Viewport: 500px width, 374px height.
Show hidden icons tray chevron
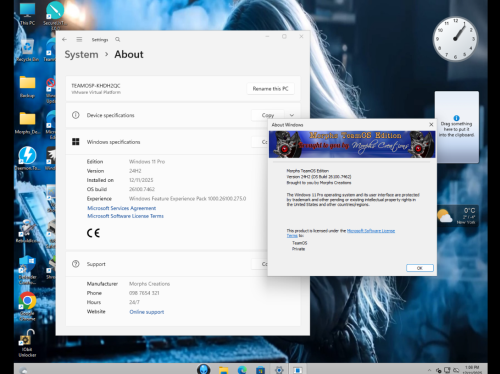click(429, 370)
